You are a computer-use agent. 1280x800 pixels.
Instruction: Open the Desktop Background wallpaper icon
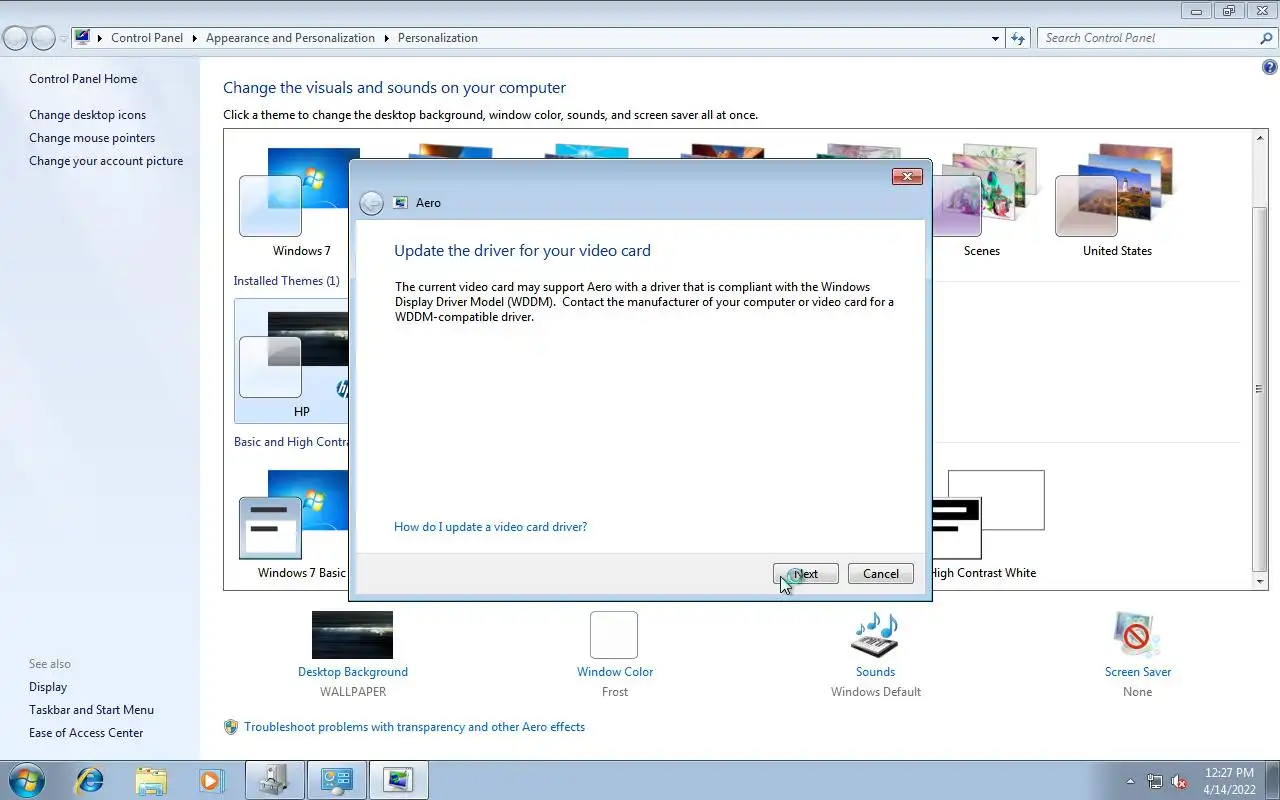point(352,635)
